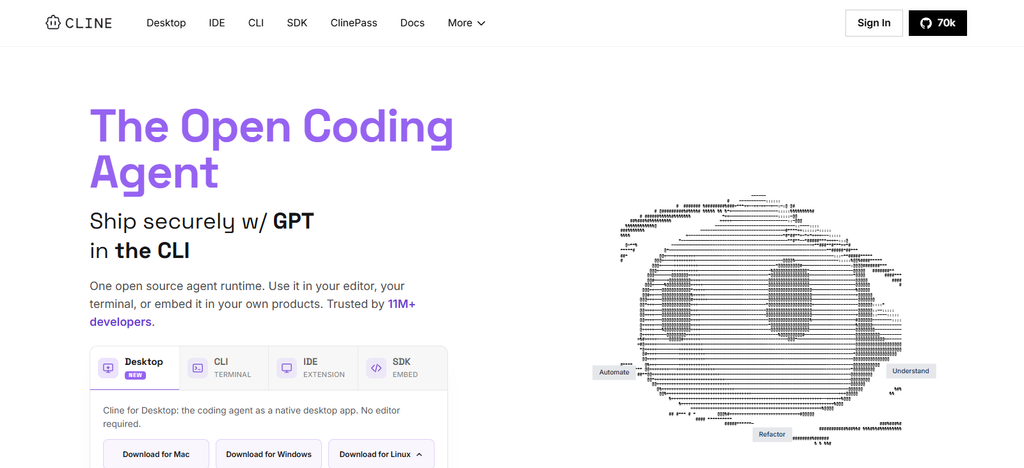Select the SDK Embed tab
1024x468 pixels.
[x=402, y=367]
